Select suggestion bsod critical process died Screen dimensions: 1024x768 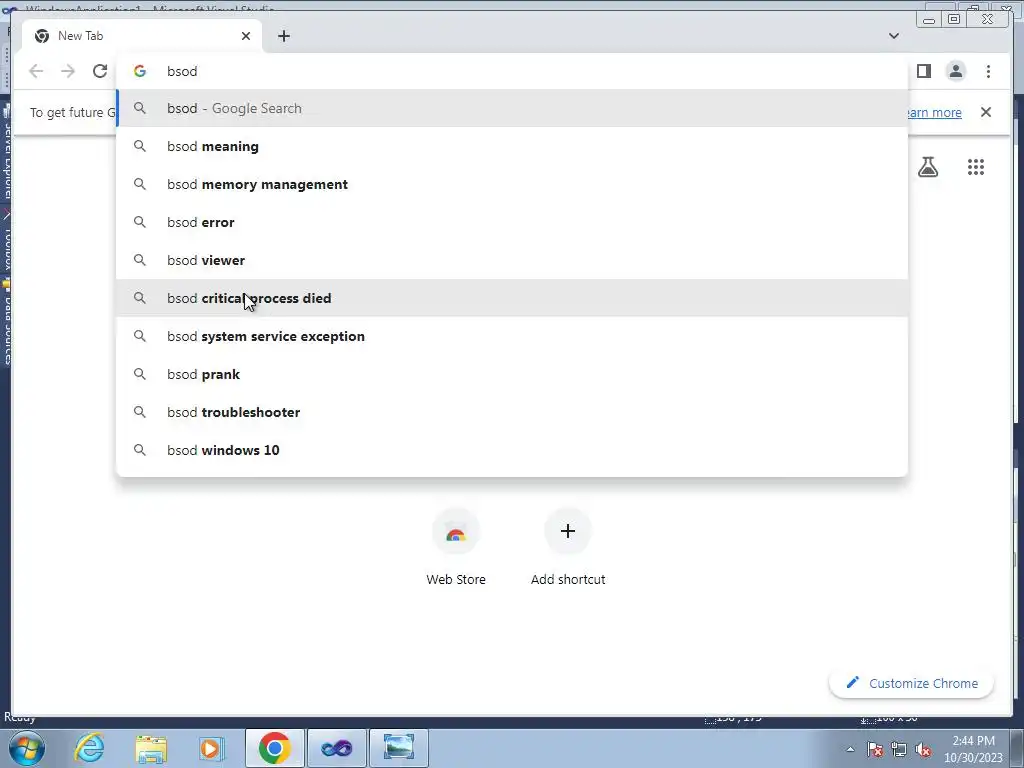[x=512, y=298]
